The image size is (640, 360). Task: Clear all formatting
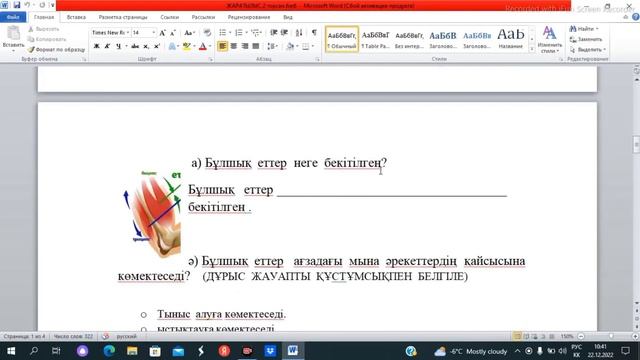pos(207,33)
